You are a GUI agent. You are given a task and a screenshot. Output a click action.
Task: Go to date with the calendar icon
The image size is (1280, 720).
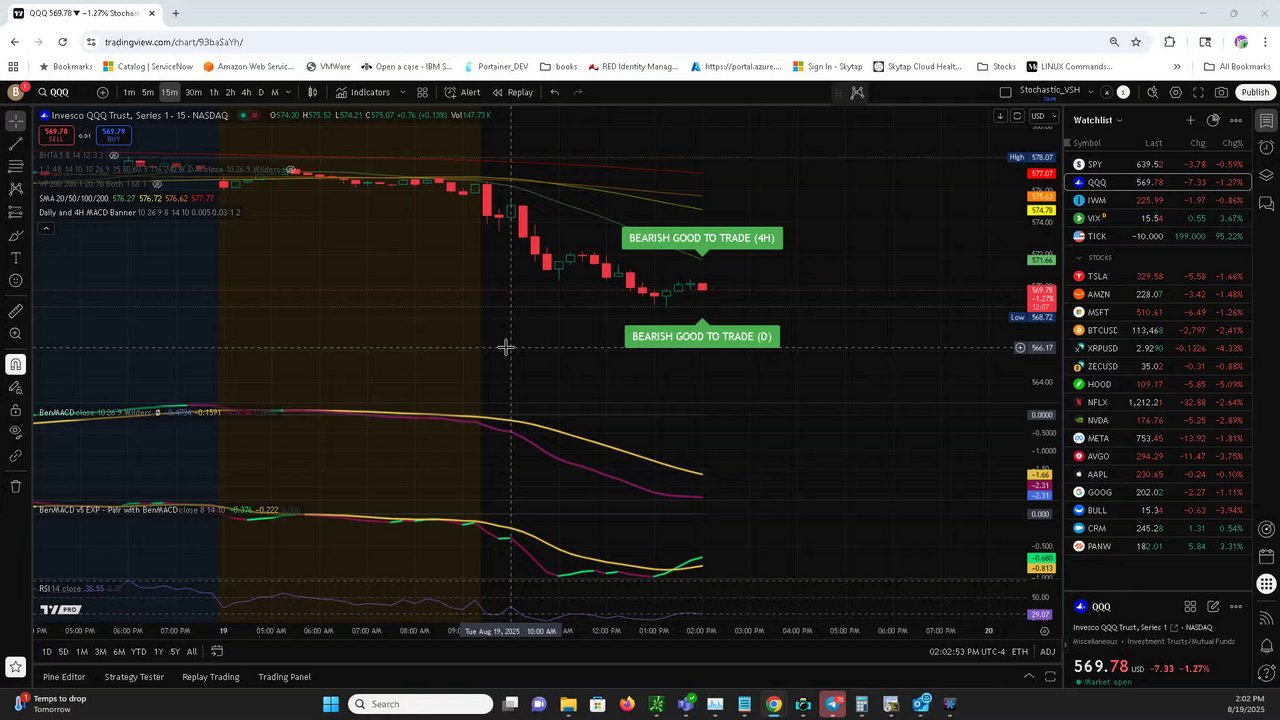pyautogui.click(x=217, y=652)
